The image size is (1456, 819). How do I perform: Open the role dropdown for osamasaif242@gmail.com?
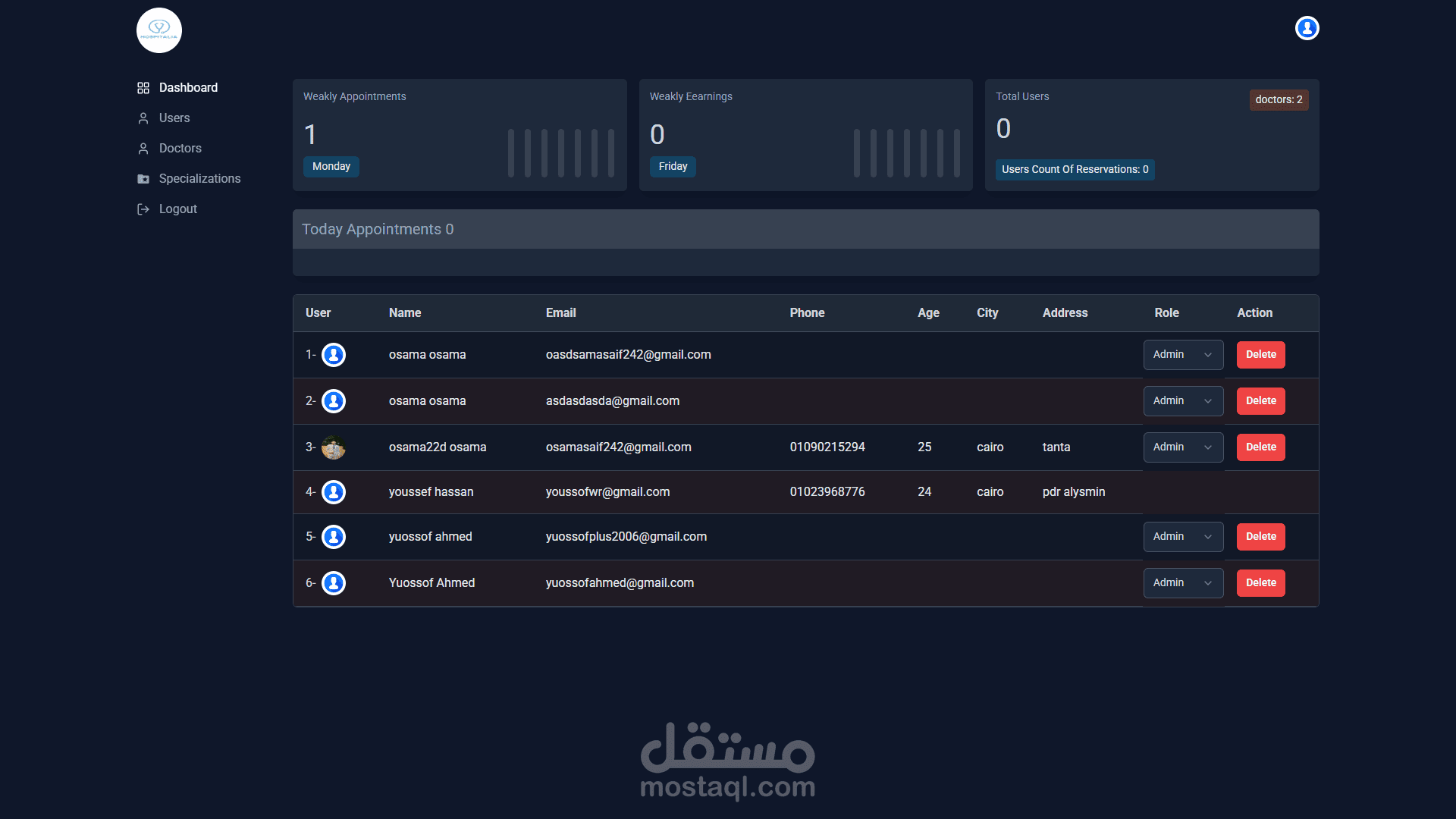pyautogui.click(x=1183, y=447)
